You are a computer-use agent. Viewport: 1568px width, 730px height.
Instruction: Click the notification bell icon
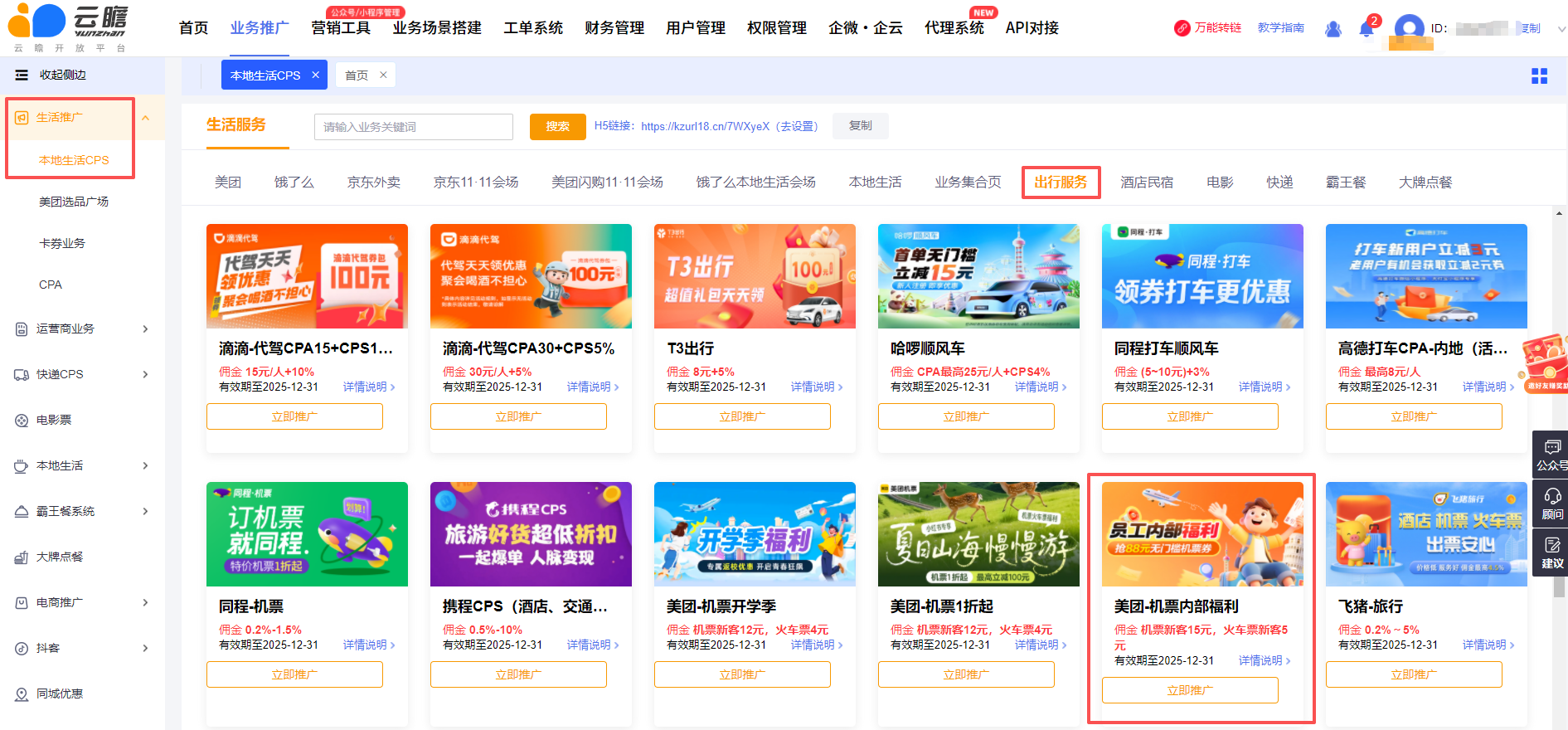click(x=1366, y=29)
